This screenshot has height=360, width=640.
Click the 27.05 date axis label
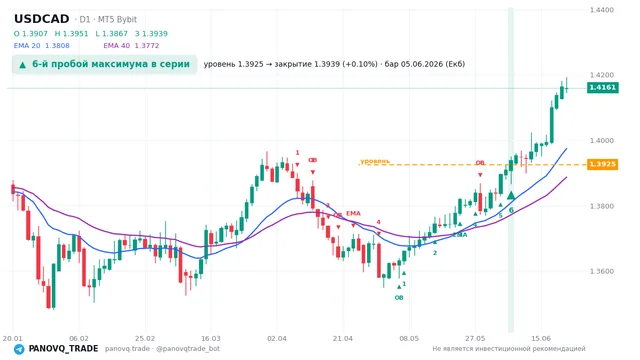475,338
